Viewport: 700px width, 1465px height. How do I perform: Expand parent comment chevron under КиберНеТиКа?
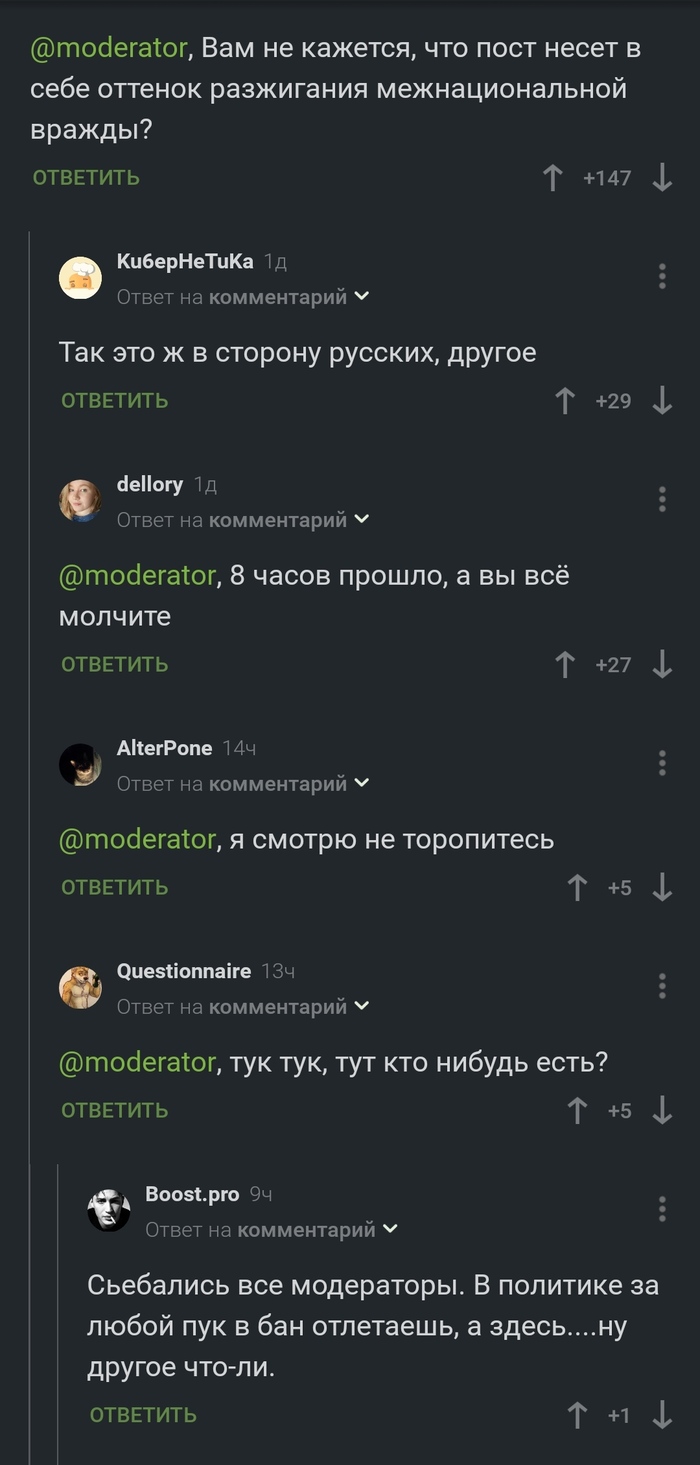[362, 296]
